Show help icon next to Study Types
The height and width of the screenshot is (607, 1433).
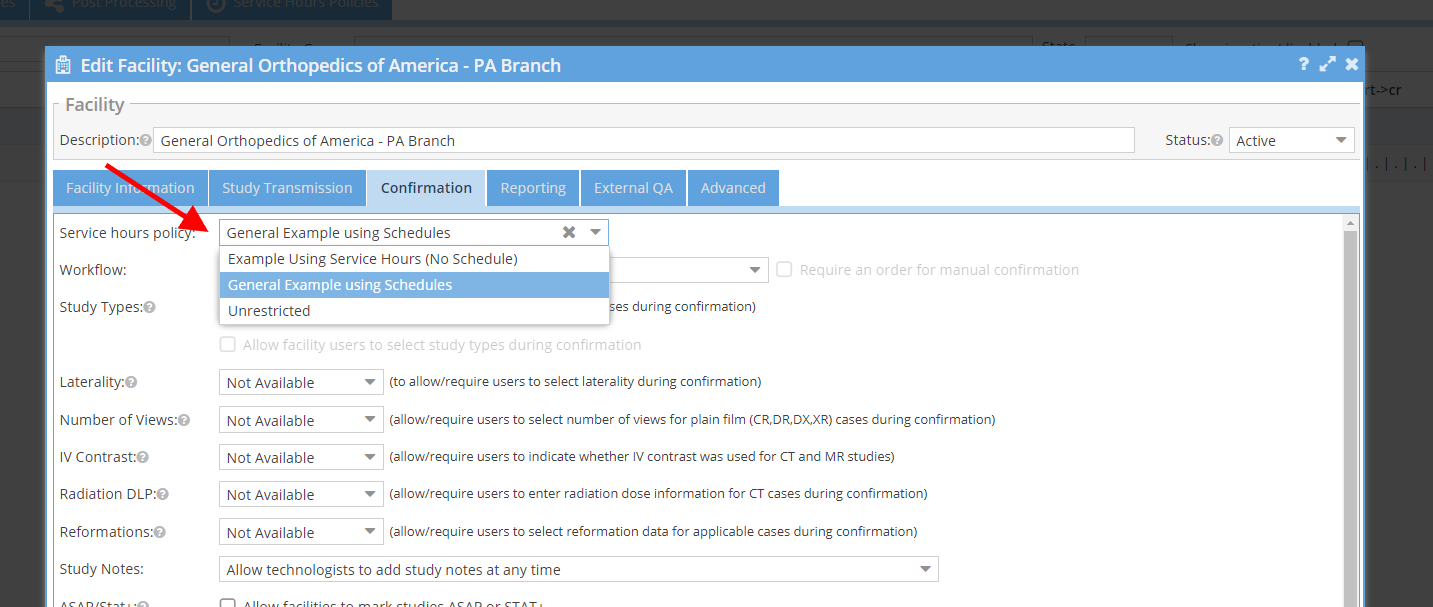click(x=150, y=308)
